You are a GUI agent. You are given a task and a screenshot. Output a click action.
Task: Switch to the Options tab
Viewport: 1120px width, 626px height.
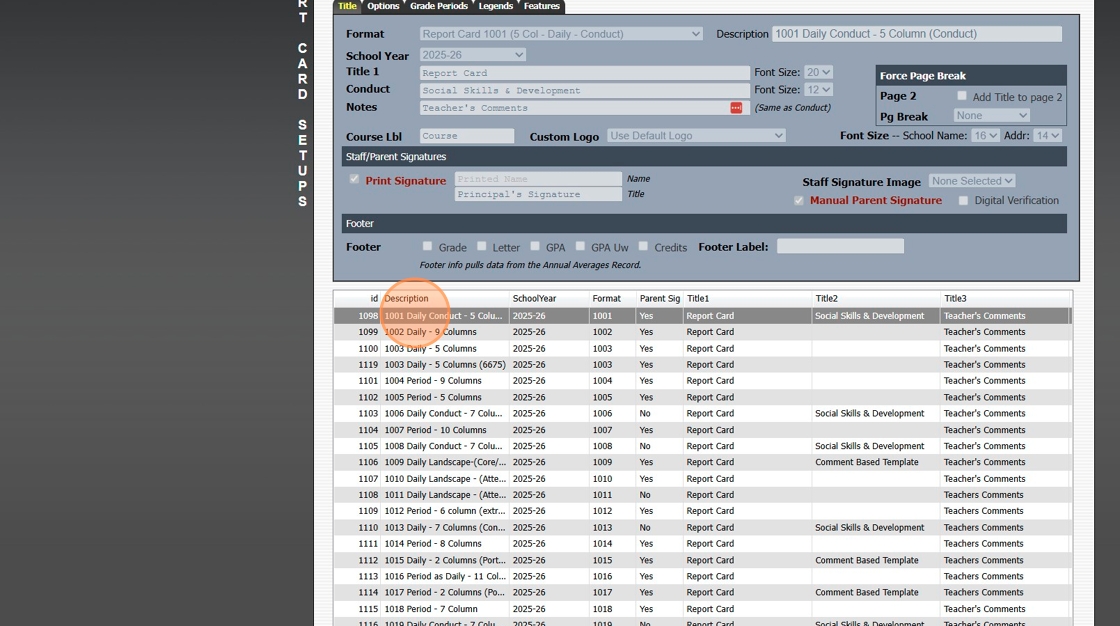(x=383, y=6)
